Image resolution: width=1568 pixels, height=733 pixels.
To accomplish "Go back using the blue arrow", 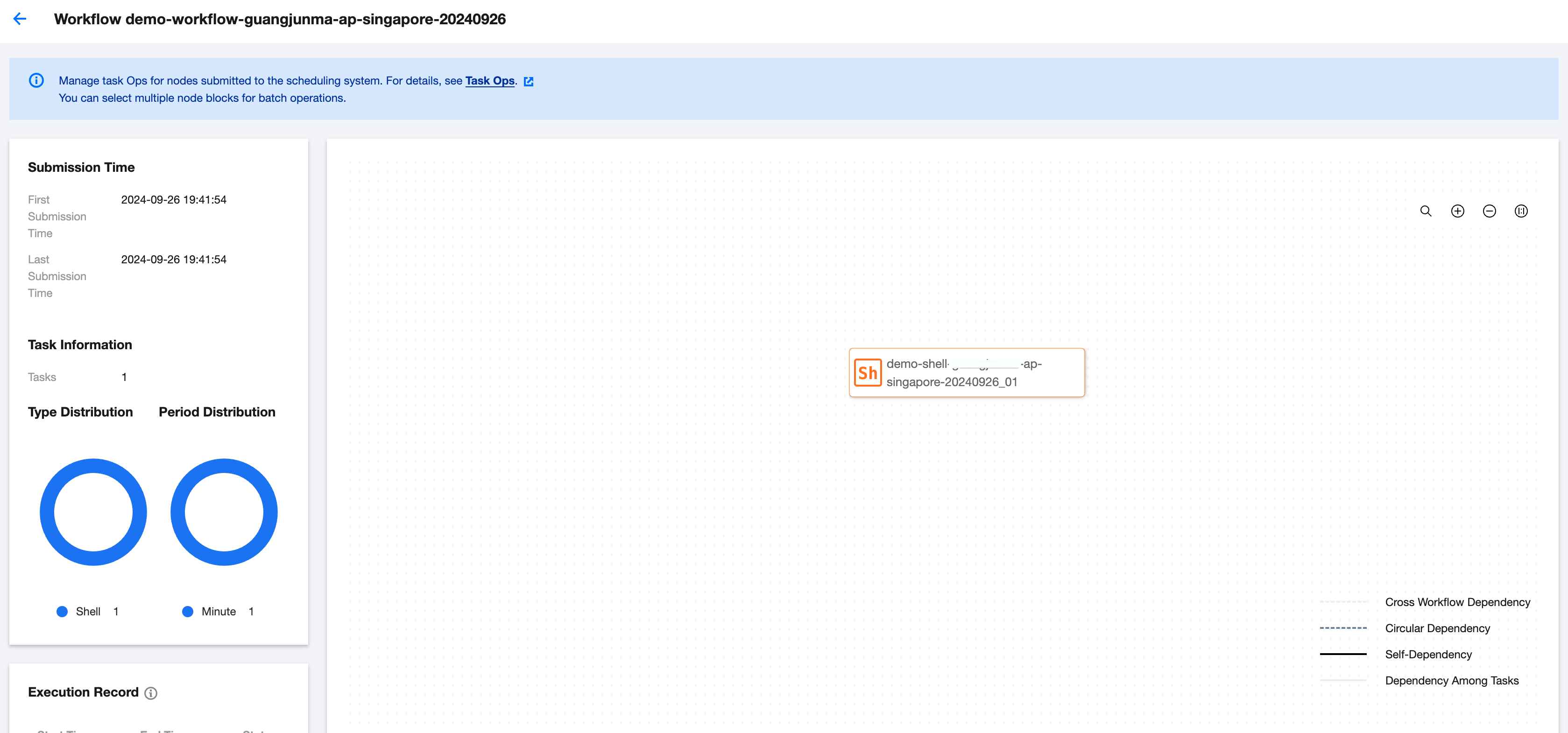I will tap(20, 19).
